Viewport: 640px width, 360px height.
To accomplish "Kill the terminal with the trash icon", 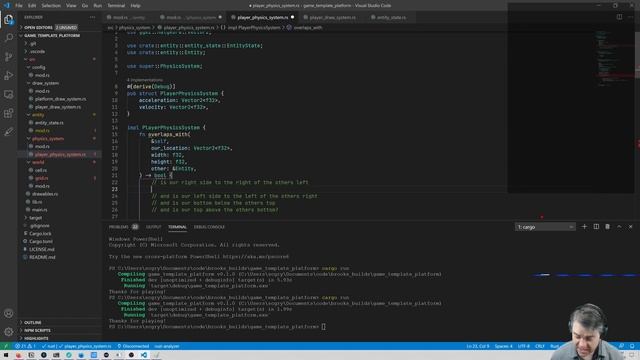I will coord(607,227).
